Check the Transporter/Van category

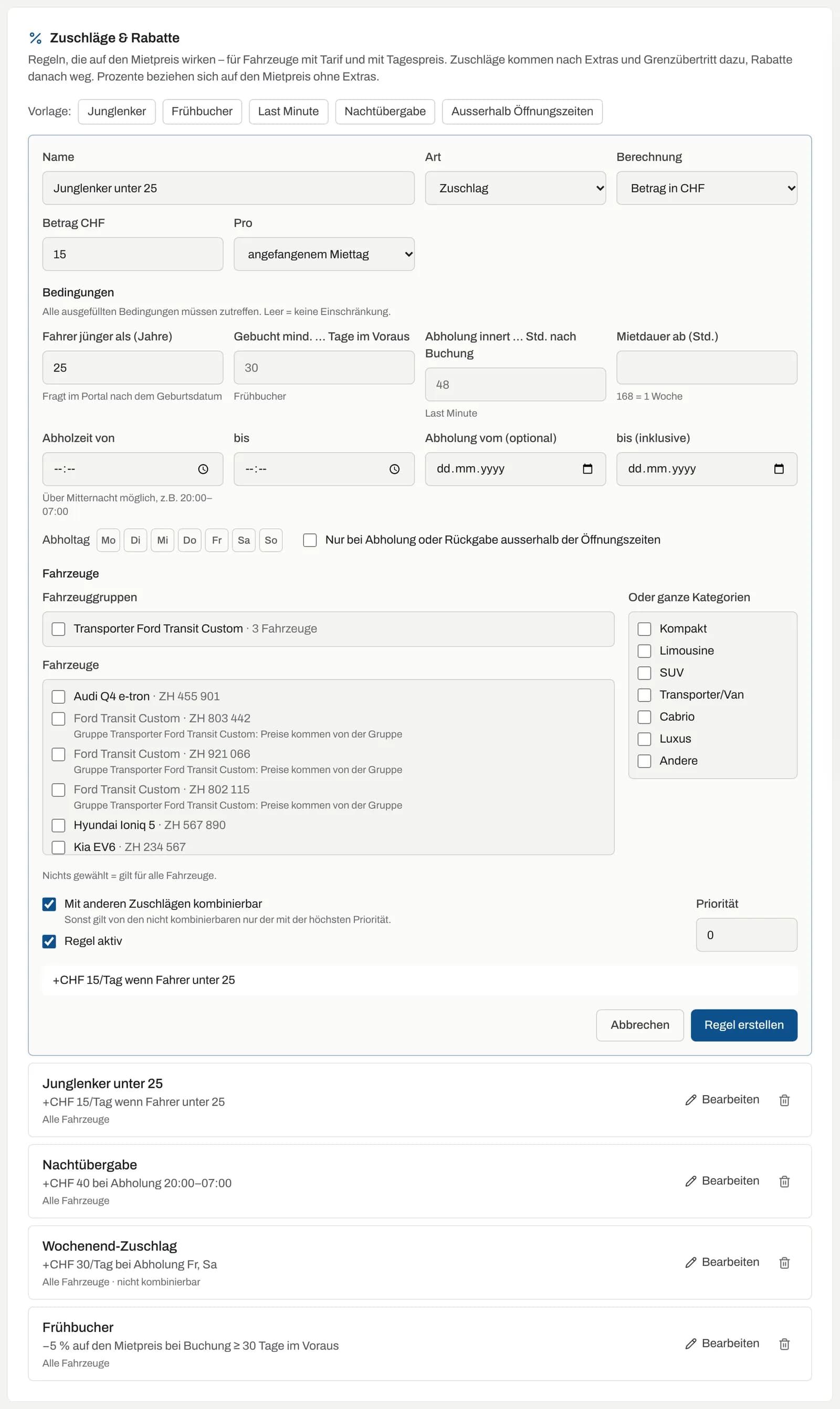click(644, 696)
